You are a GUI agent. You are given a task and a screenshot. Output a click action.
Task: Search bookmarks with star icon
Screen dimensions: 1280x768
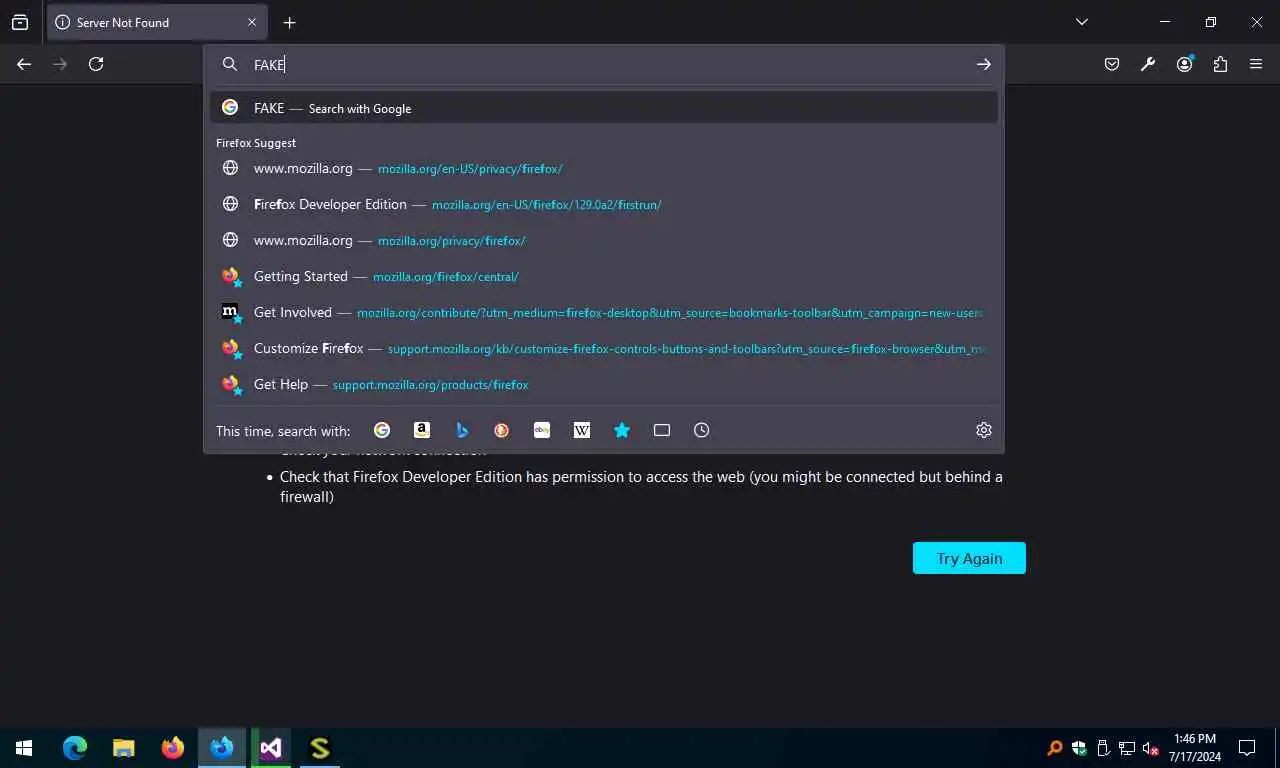click(622, 430)
